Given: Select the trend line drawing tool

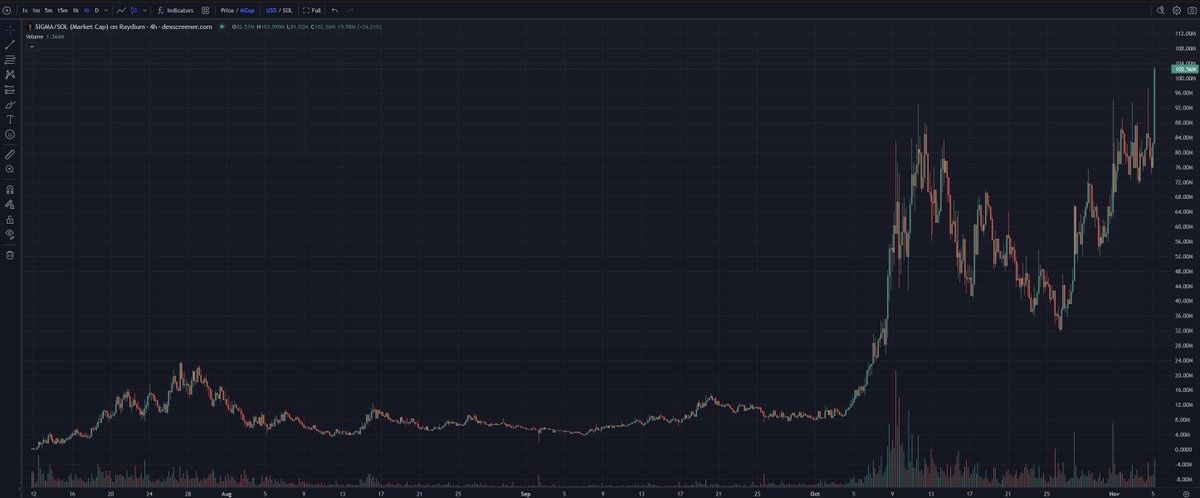Looking at the screenshot, I should 10,46.
